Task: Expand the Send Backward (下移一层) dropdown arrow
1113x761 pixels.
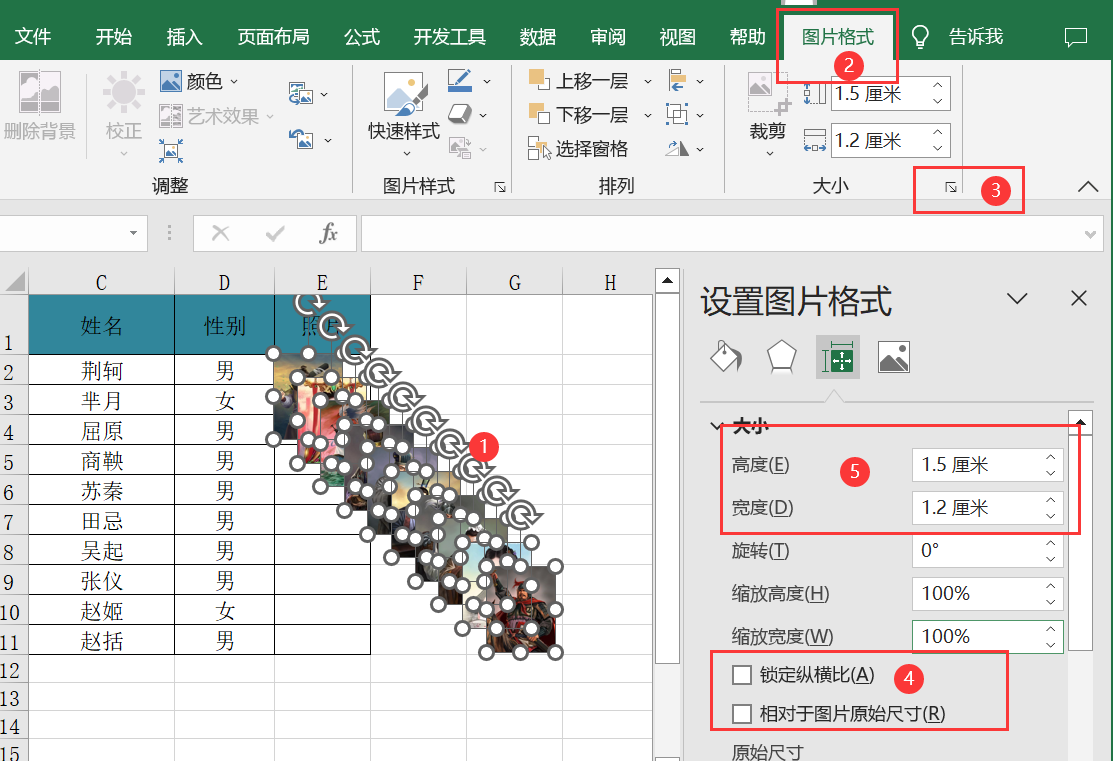Action: [647, 115]
